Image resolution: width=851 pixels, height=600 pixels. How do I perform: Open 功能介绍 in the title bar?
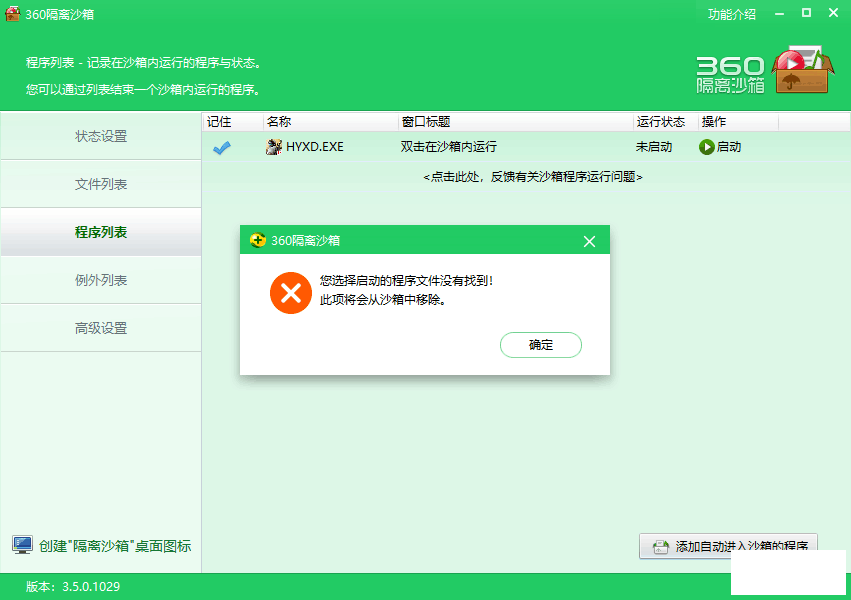click(732, 14)
